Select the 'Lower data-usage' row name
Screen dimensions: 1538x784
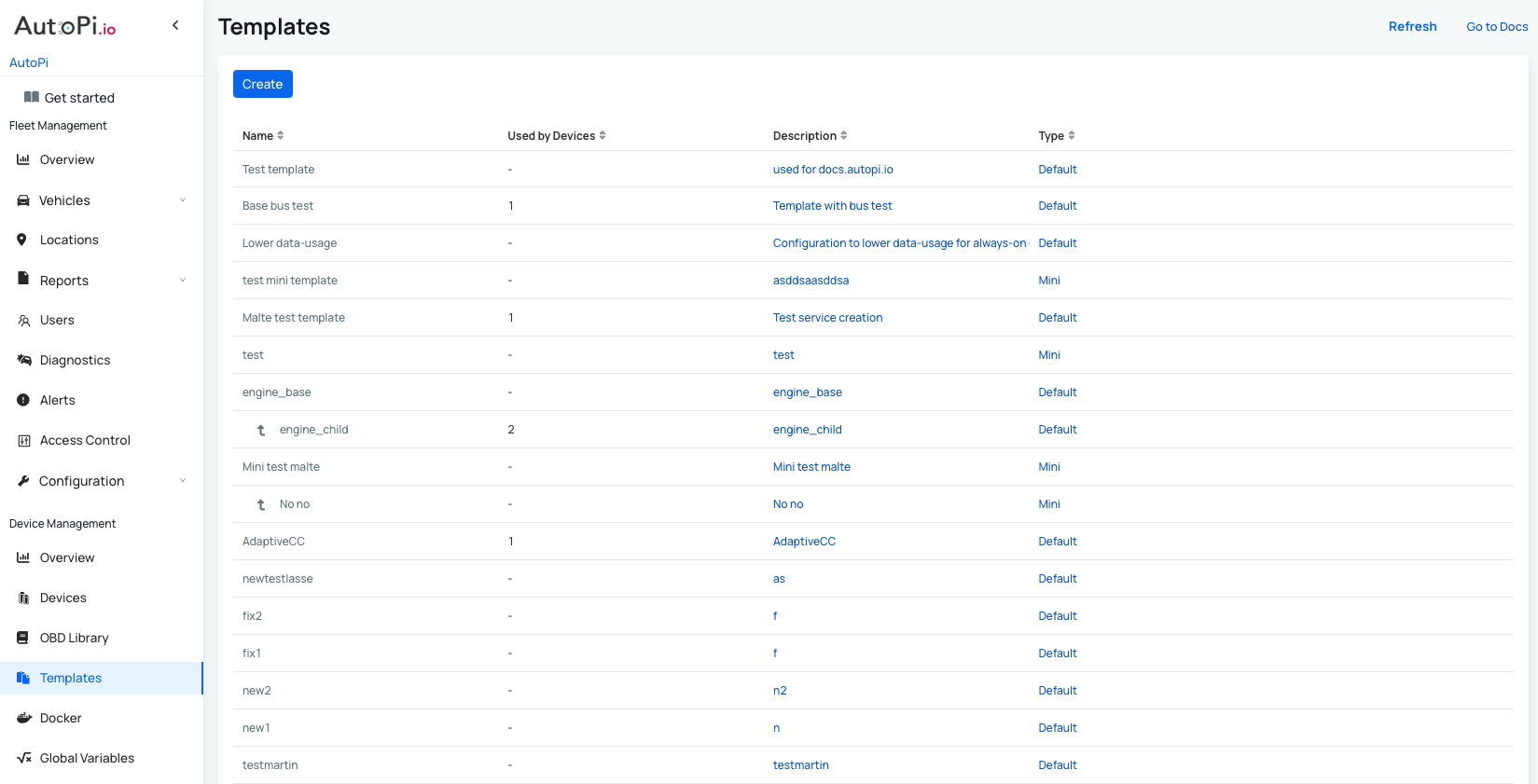pyautogui.click(x=289, y=243)
